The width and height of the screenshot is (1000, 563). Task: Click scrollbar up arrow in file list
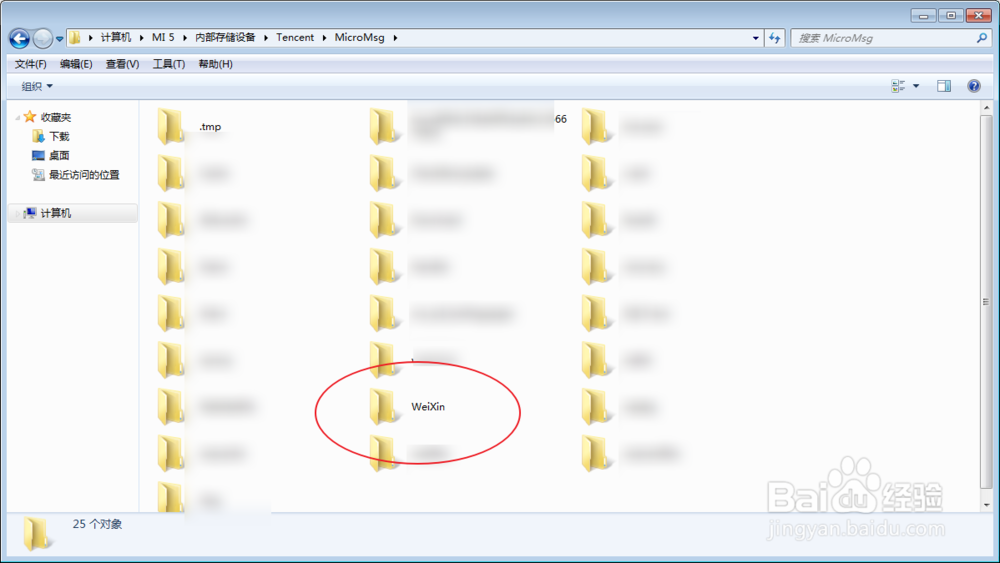[987, 108]
